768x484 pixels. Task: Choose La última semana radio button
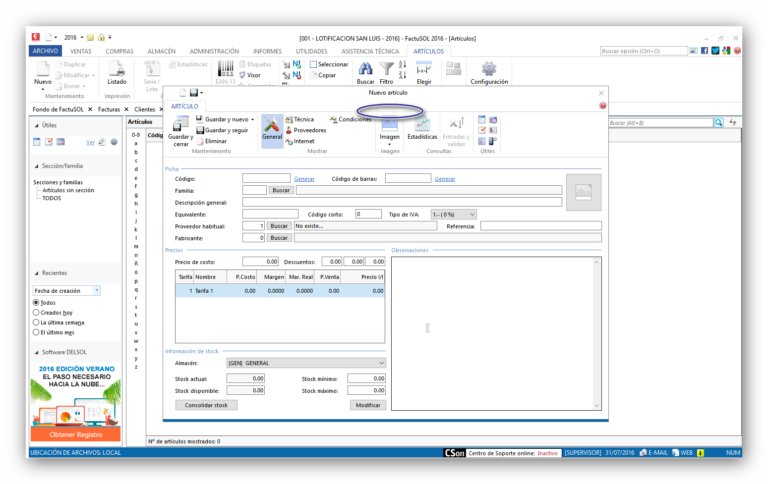36,322
